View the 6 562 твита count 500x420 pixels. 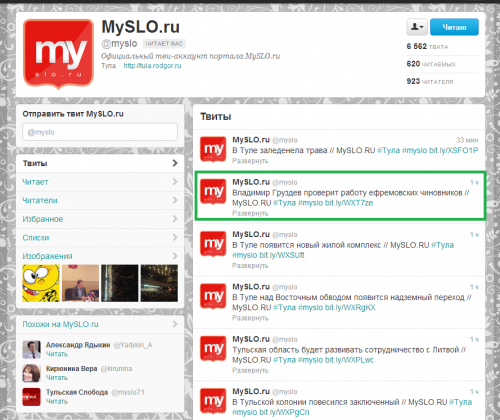(427, 46)
